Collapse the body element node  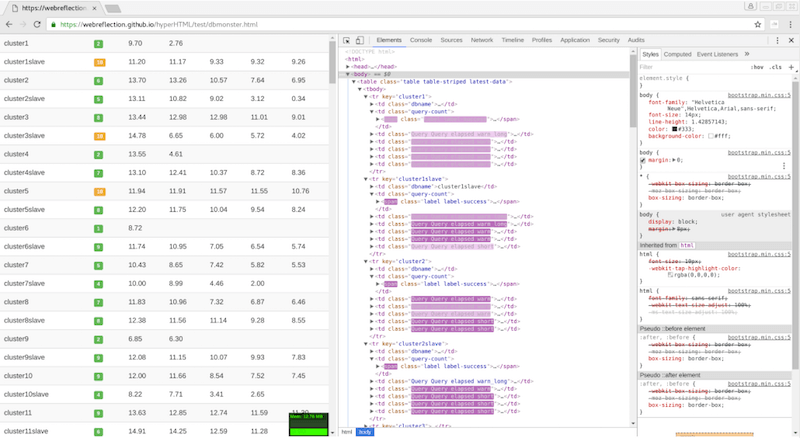348,74
